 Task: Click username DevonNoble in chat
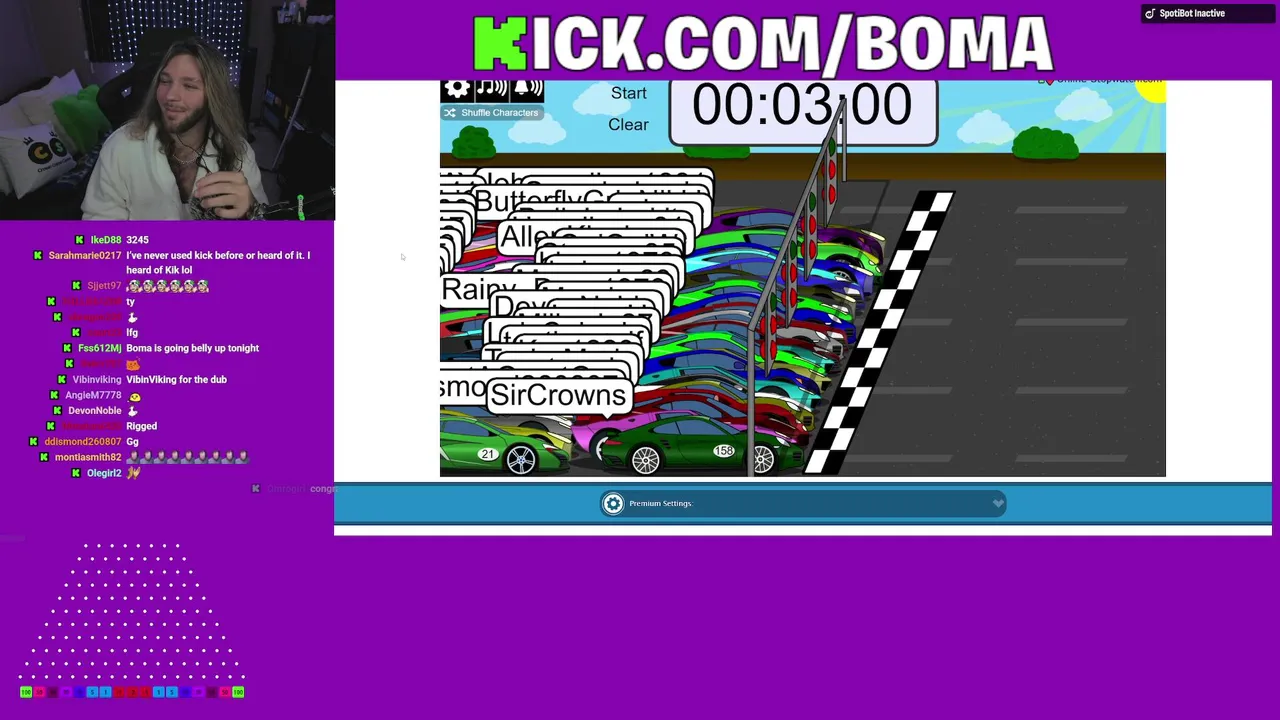click(95, 411)
